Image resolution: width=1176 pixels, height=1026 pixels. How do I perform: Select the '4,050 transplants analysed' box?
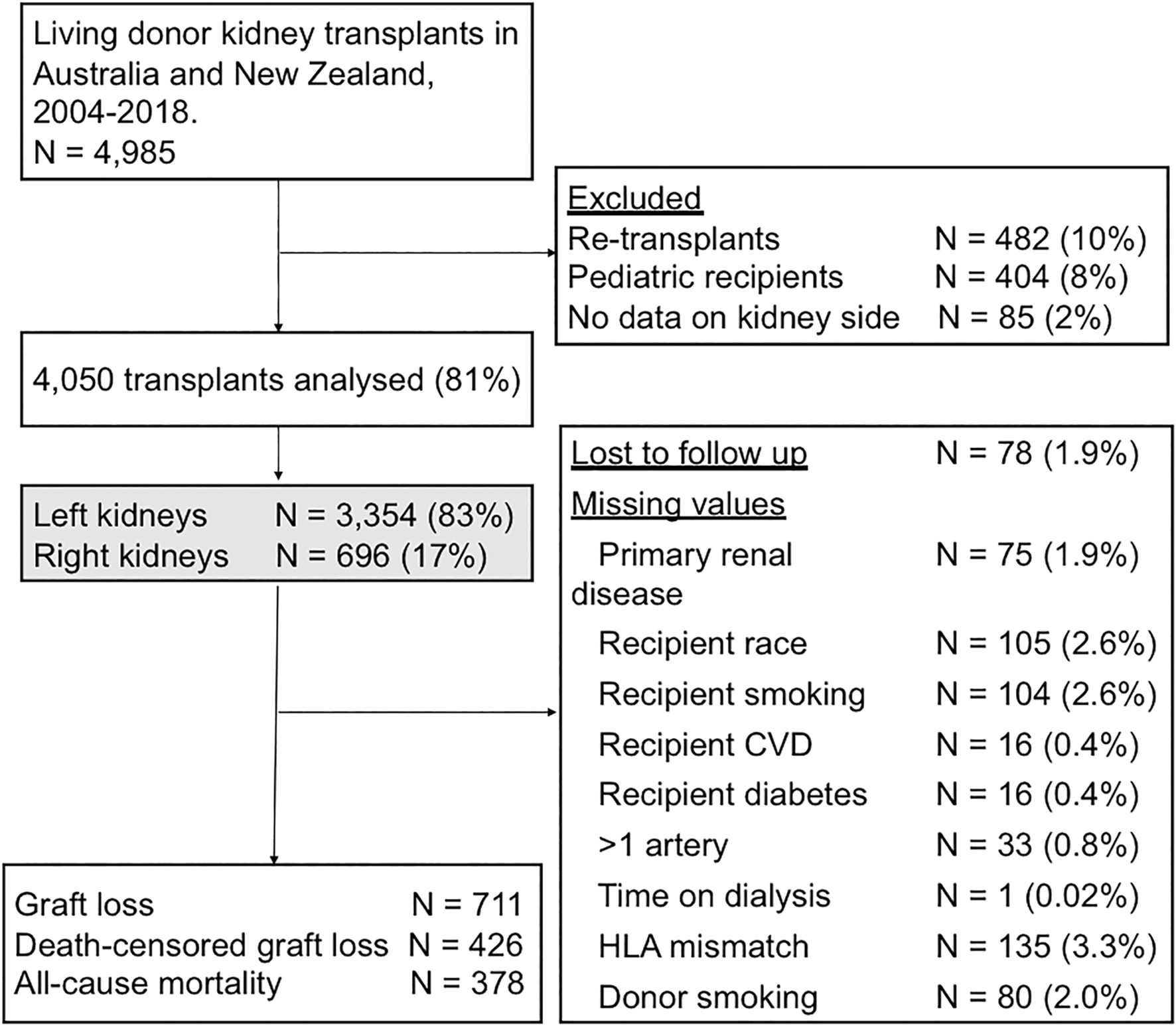277,380
